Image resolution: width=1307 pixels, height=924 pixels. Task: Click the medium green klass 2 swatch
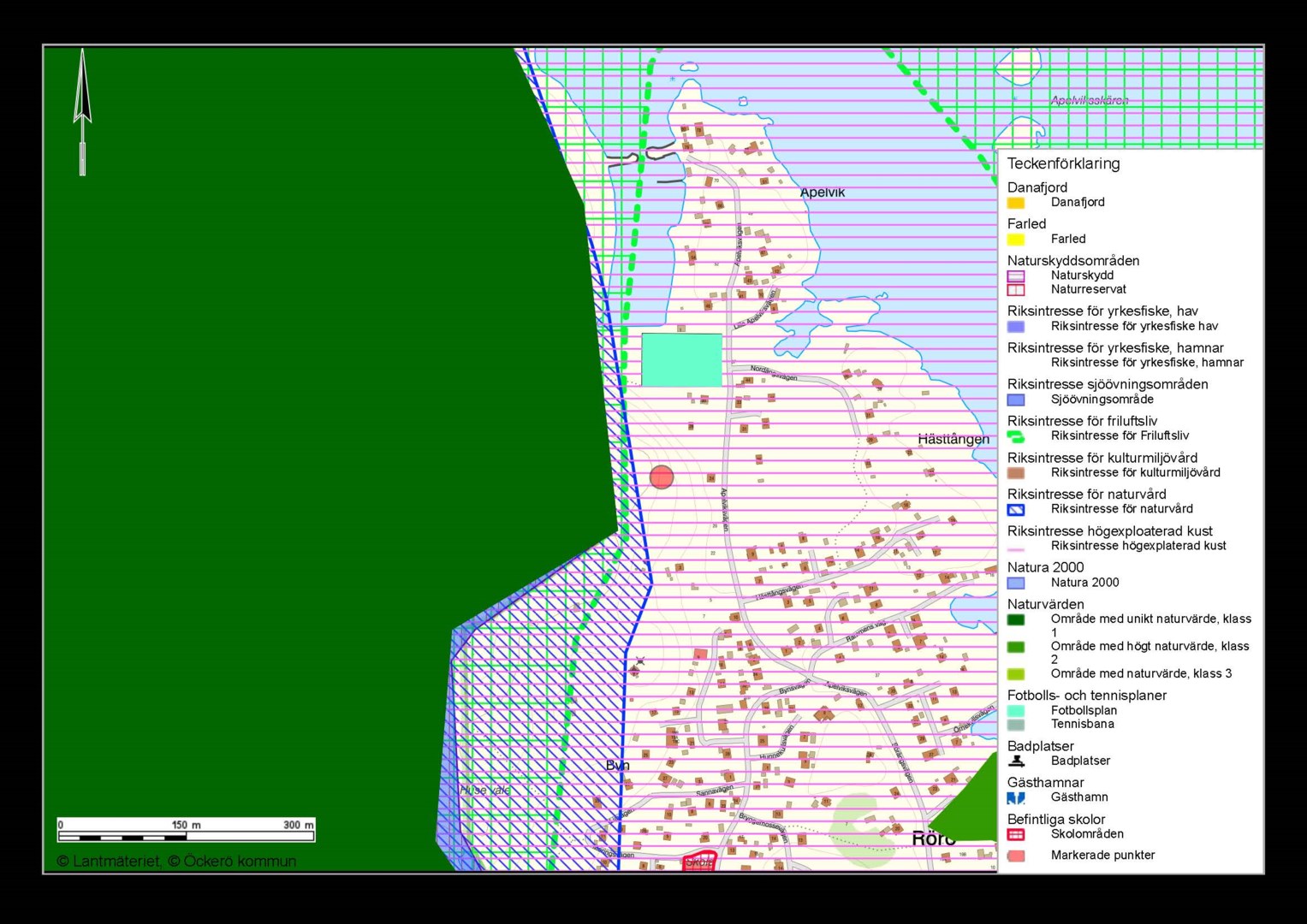tap(1016, 648)
